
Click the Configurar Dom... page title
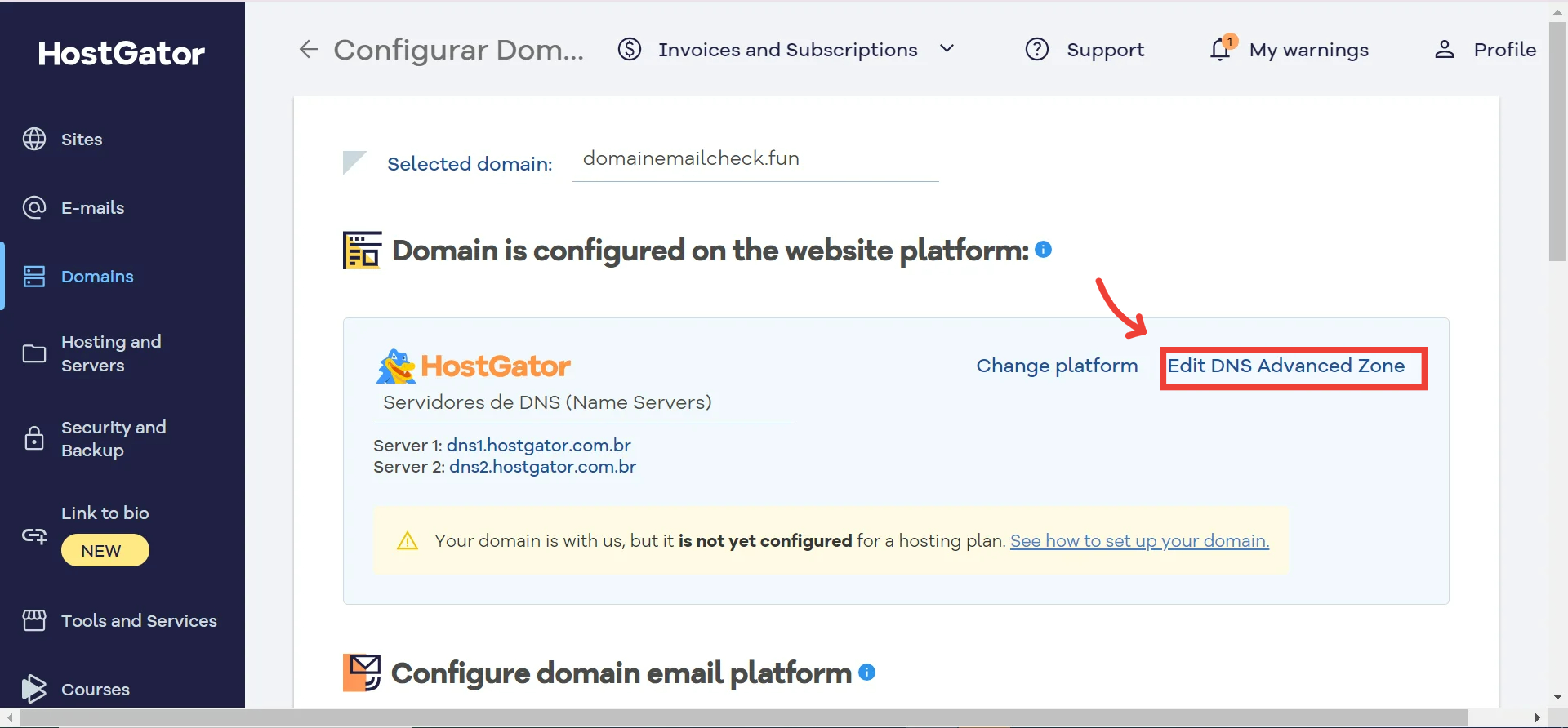[x=458, y=50]
